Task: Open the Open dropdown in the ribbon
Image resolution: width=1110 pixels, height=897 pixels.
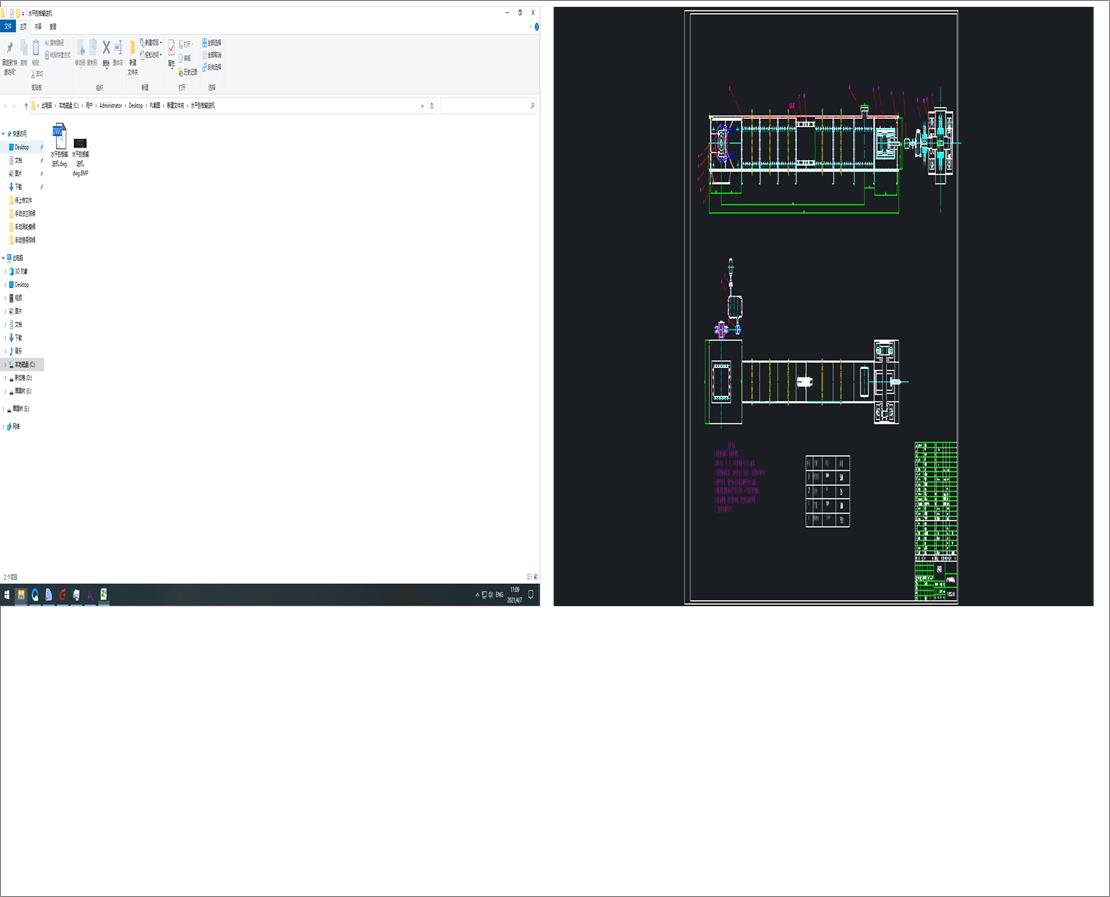Action: (186, 44)
